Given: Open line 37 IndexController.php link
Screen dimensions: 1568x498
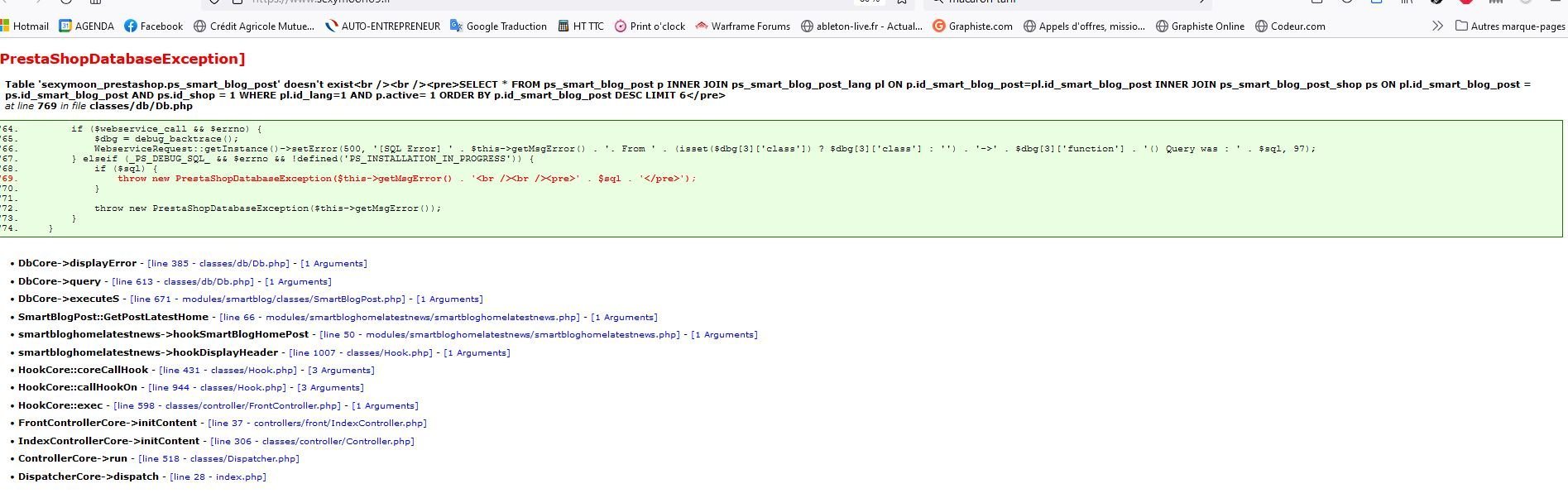Looking at the screenshot, I should tap(317, 424).
